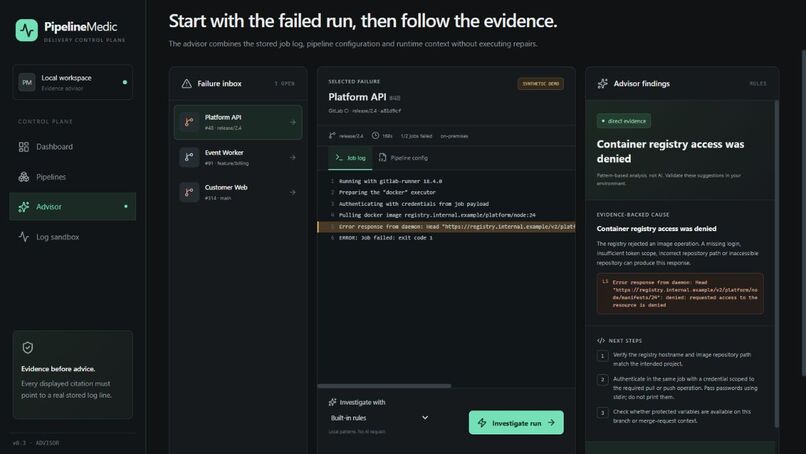Click the cited error snippet in Advisor findings
This screenshot has width=806, height=454.
click(680, 294)
